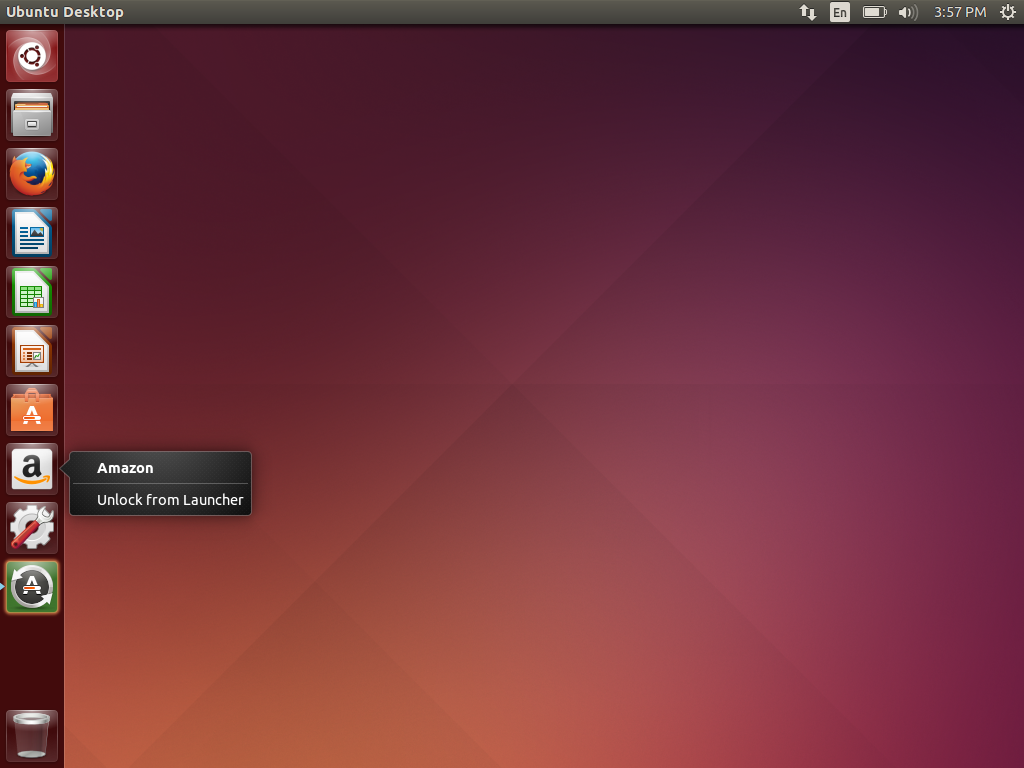Select the running Software Updater icon
Viewport: 1024px width, 768px height.
coord(31,587)
